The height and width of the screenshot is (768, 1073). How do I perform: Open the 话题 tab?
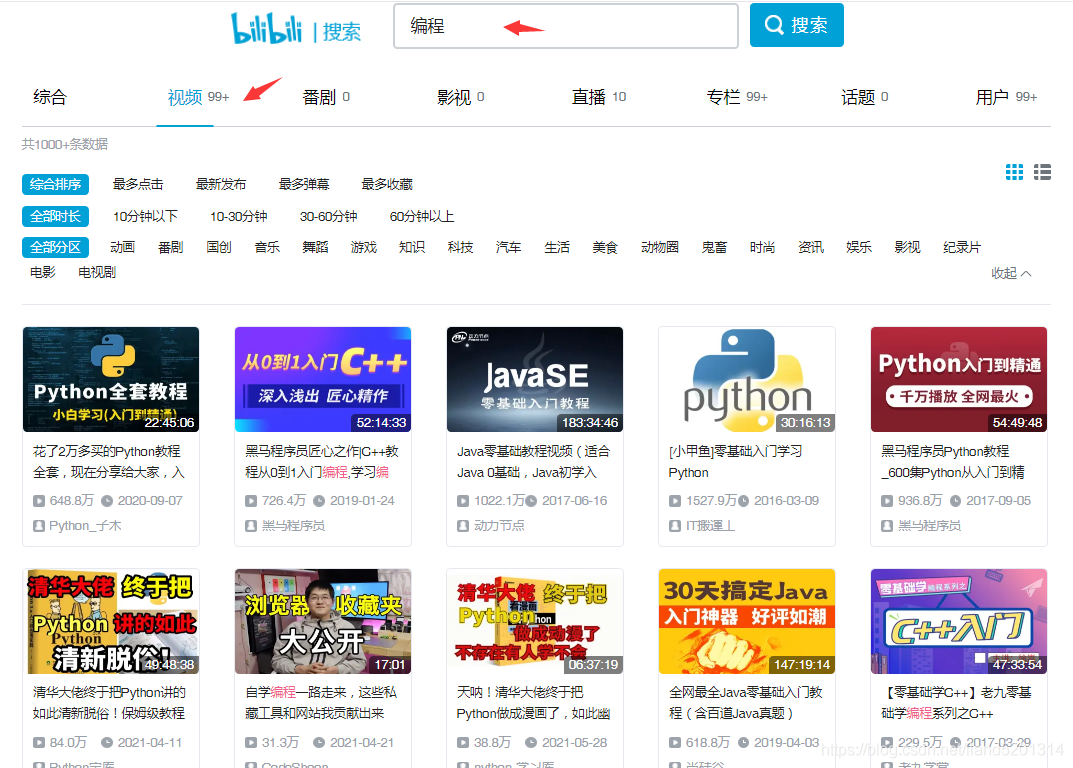click(864, 97)
